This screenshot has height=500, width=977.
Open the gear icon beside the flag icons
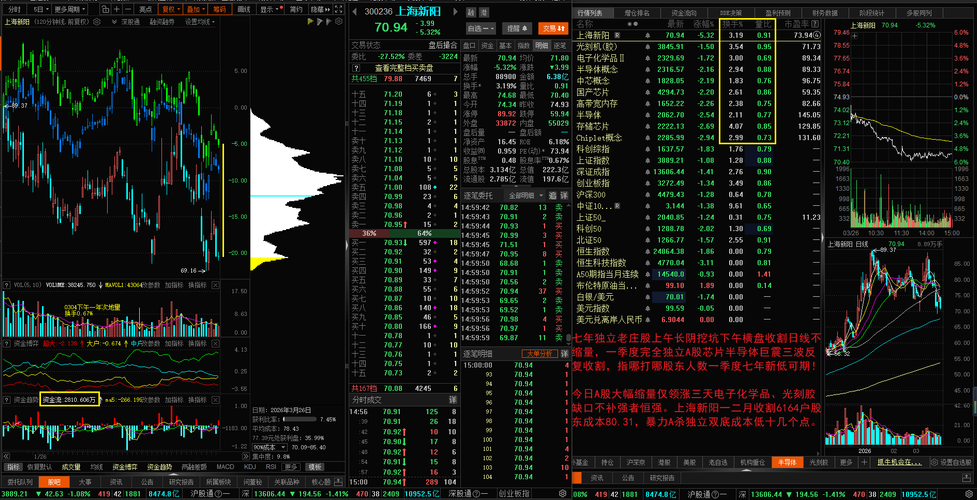tap(341, 22)
